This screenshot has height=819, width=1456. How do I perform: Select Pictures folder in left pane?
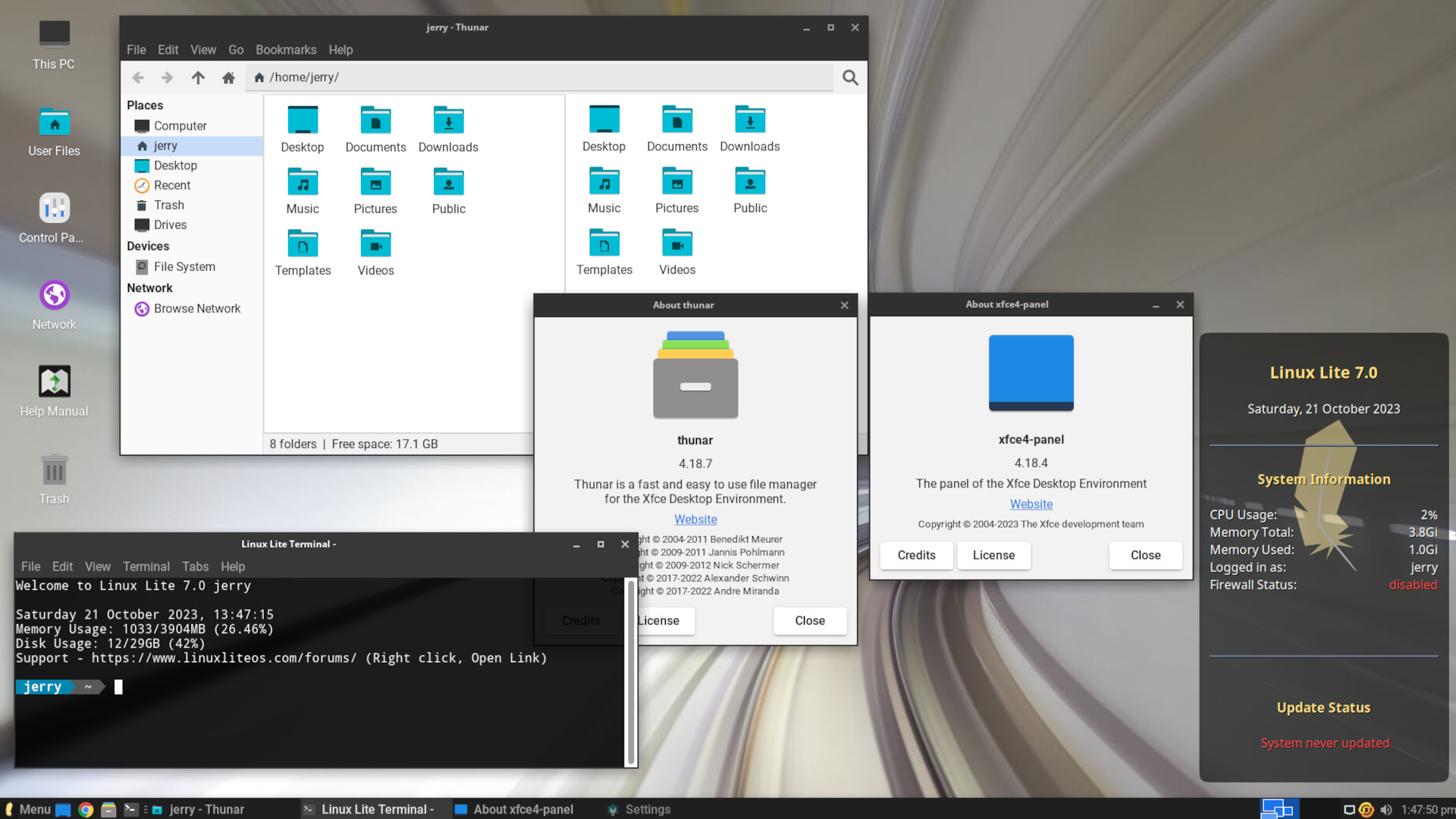pos(375,191)
